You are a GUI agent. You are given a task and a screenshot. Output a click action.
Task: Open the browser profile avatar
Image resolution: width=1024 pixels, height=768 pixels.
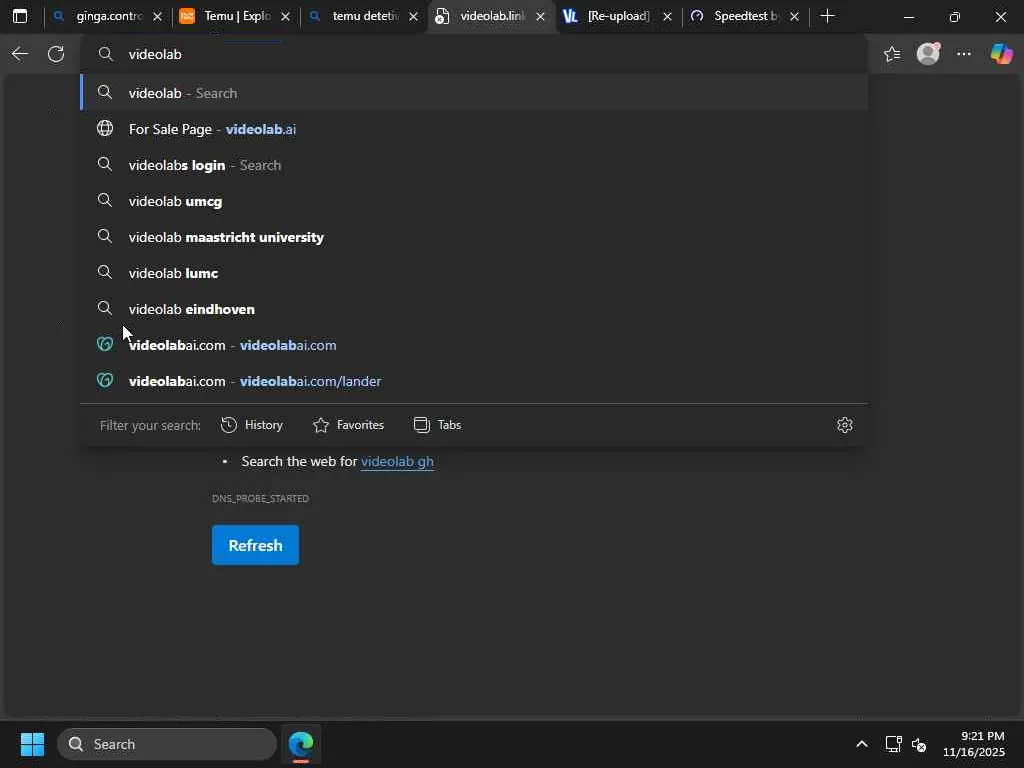pos(928,54)
